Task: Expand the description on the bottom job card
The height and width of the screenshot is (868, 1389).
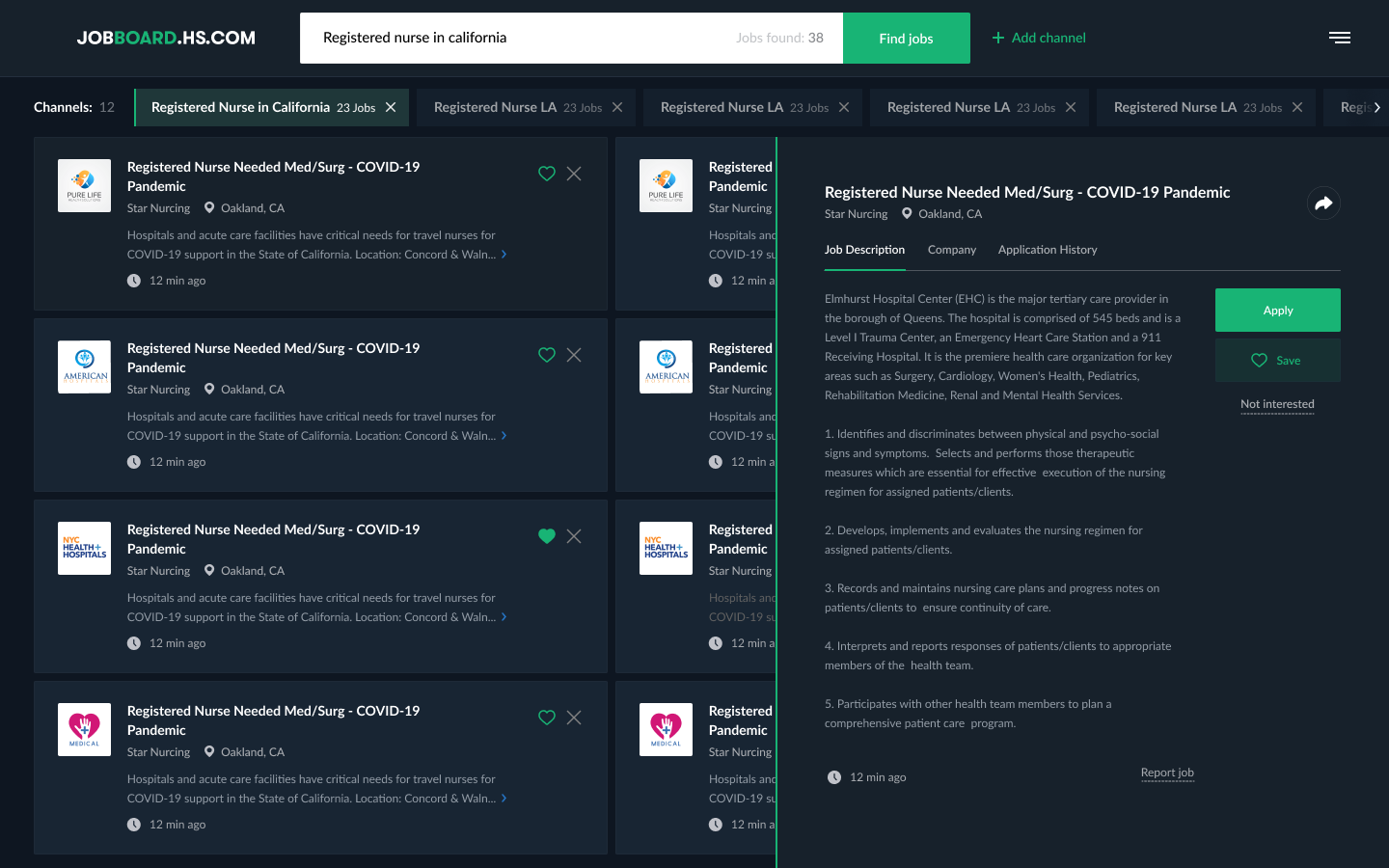Action: pyautogui.click(x=504, y=798)
